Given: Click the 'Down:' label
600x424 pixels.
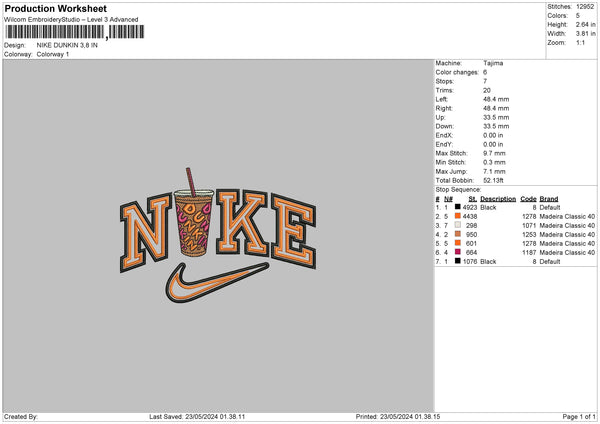Looking at the screenshot, I should pos(445,126).
